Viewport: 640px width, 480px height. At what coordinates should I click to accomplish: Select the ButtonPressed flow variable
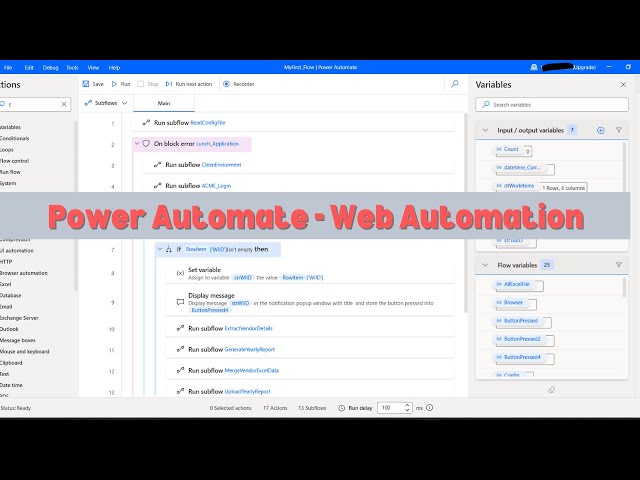pyautogui.click(x=520, y=321)
